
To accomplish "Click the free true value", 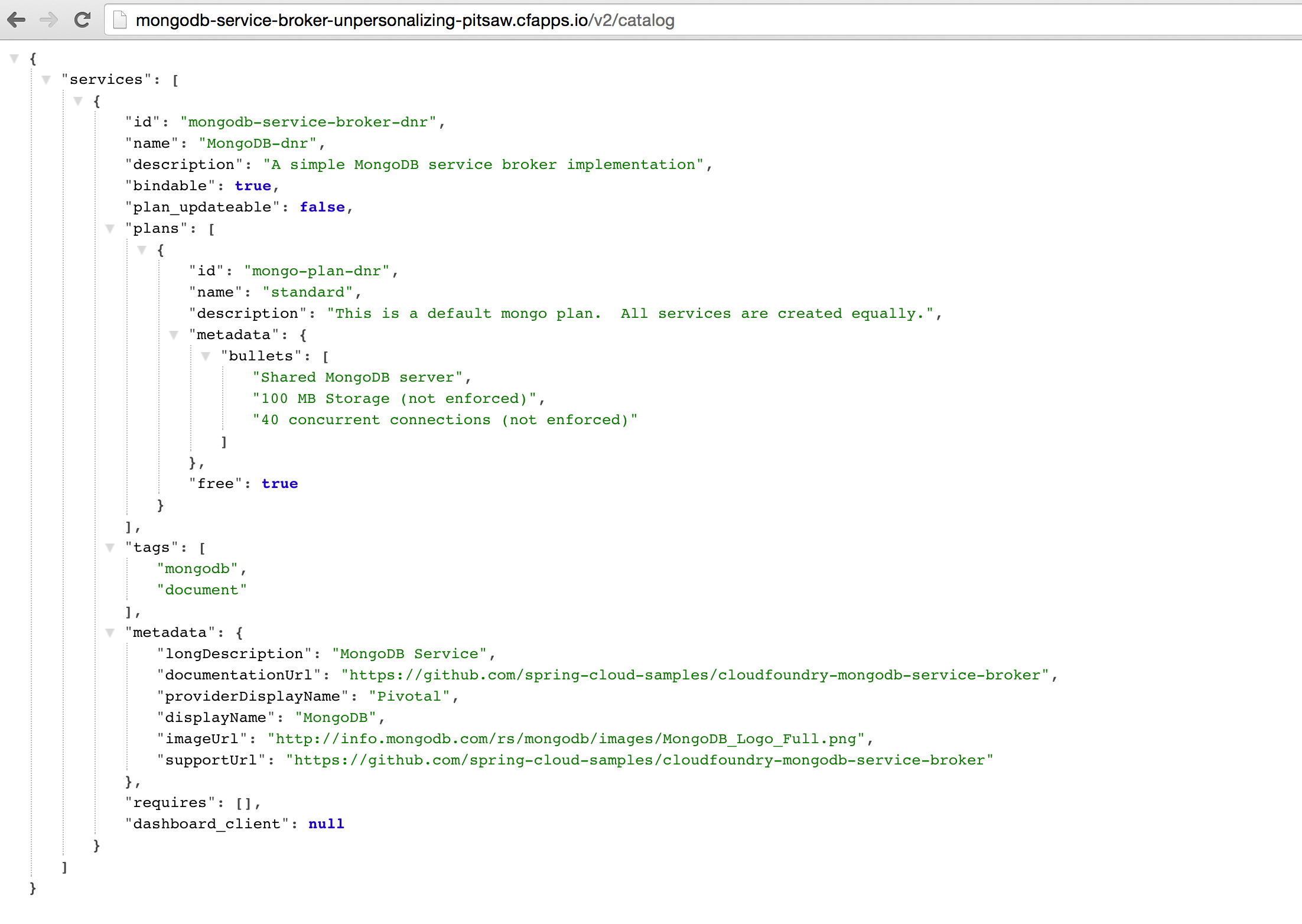I will (x=280, y=484).
